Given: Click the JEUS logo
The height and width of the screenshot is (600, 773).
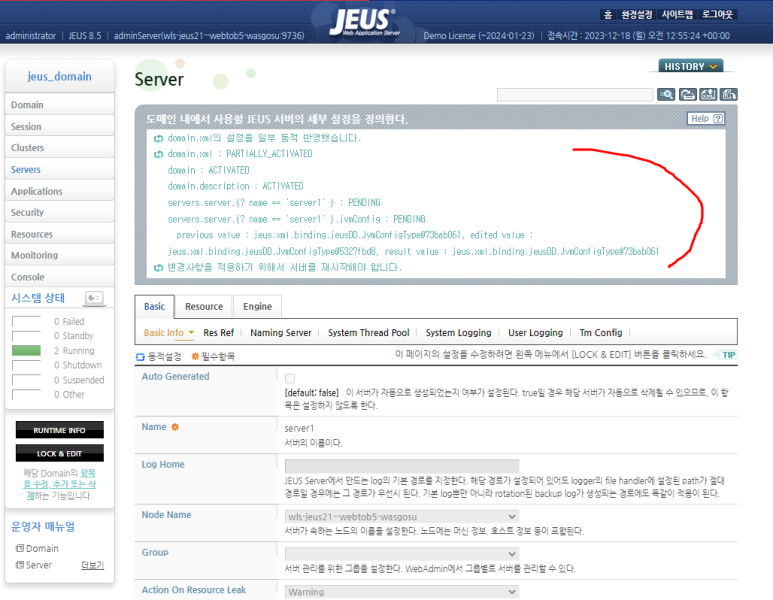Looking at the screenshot, I should pos(364,22).
